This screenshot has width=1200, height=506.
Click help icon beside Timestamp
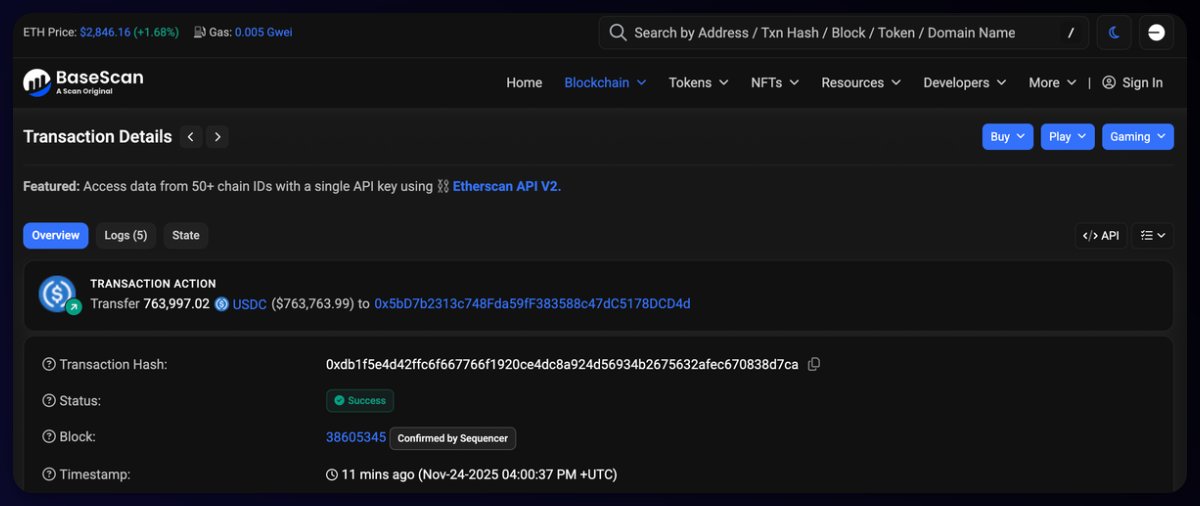pyautogui.click(x=49, y=474)
